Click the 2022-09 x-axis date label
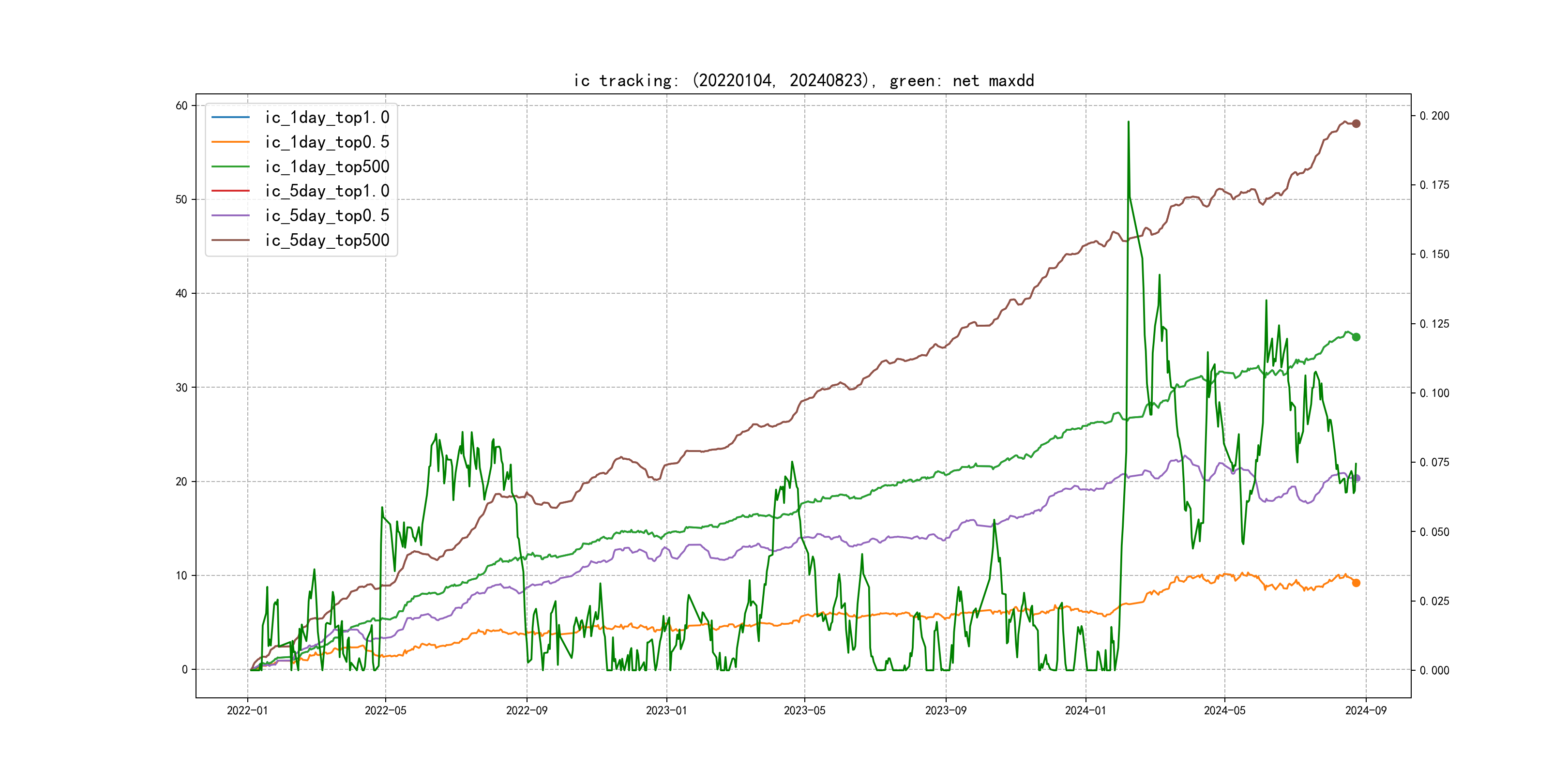This screenshot has width=1568, height=784. point(527,710)
